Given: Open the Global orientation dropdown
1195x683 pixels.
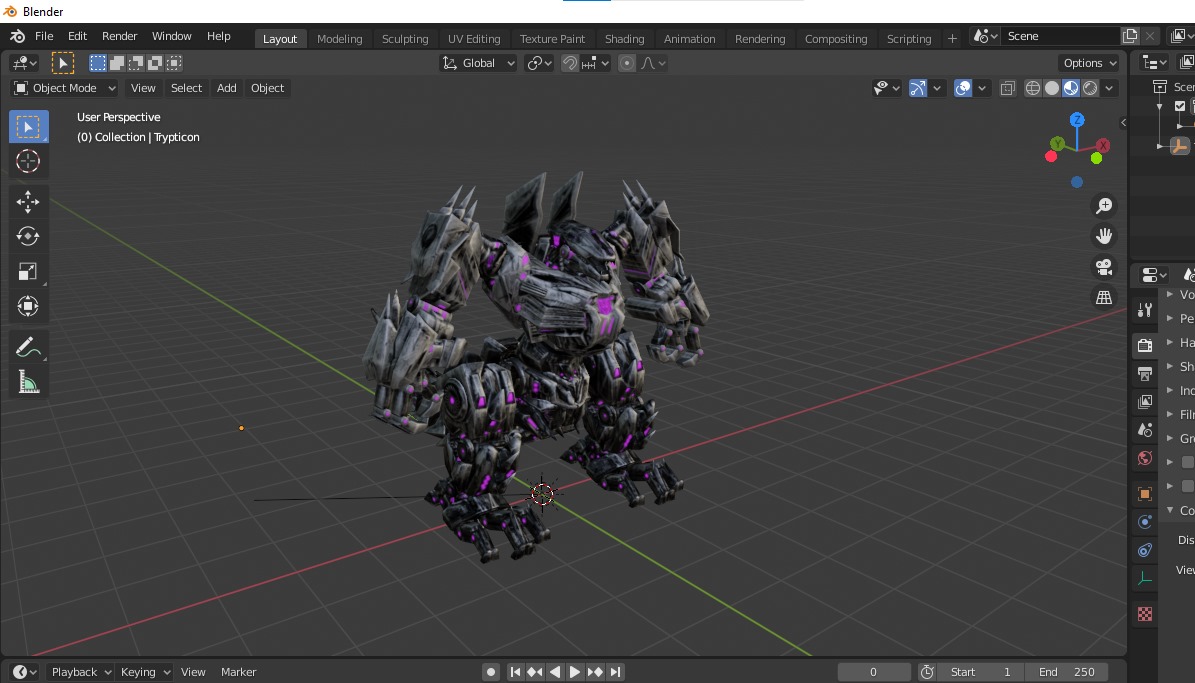Looking at the screenshot, I should [479, 63].
